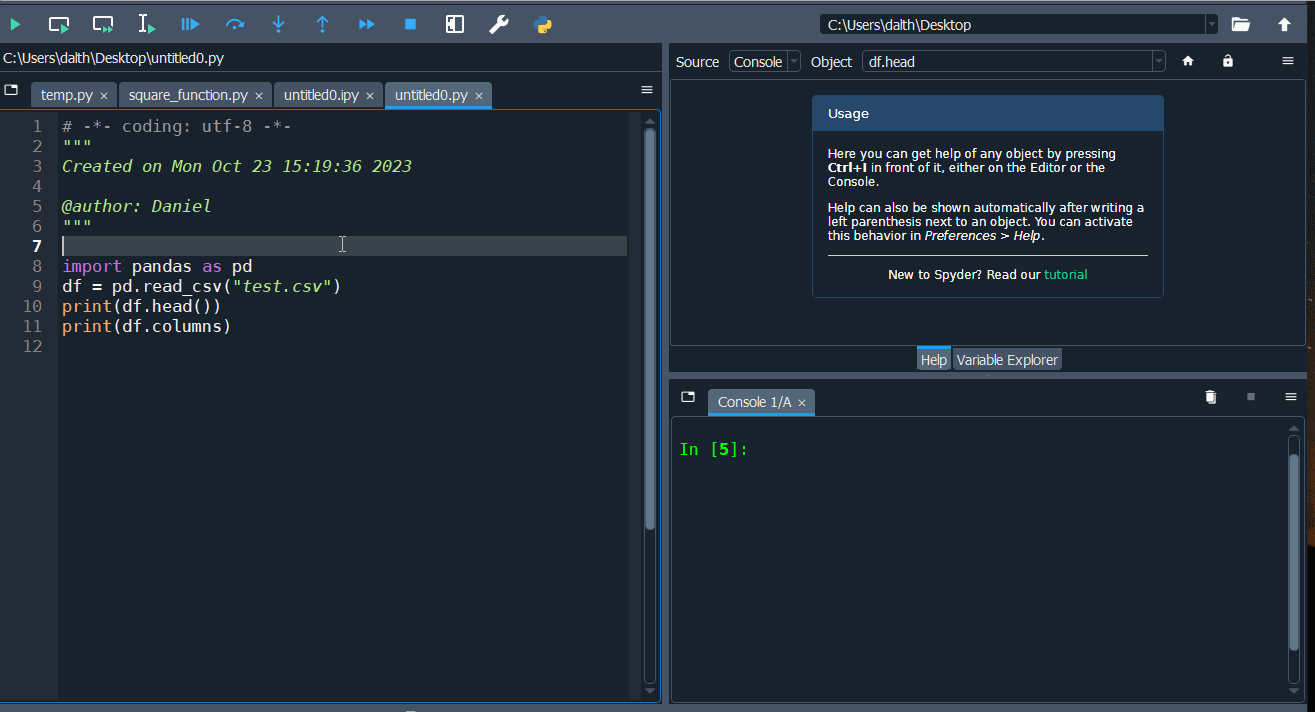The image size is (1315, 712).
Task: Open the Spyder tutorial link
Action: point(1065,274)
